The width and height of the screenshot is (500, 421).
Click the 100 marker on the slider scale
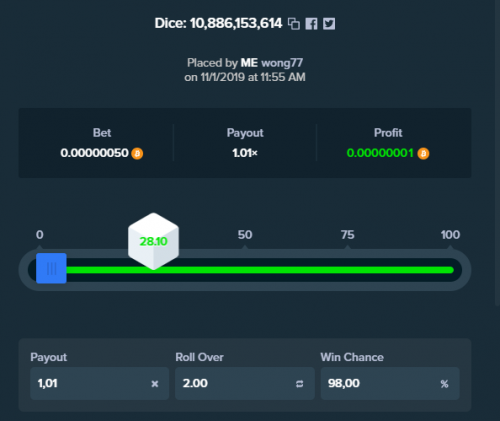(450, 235)
